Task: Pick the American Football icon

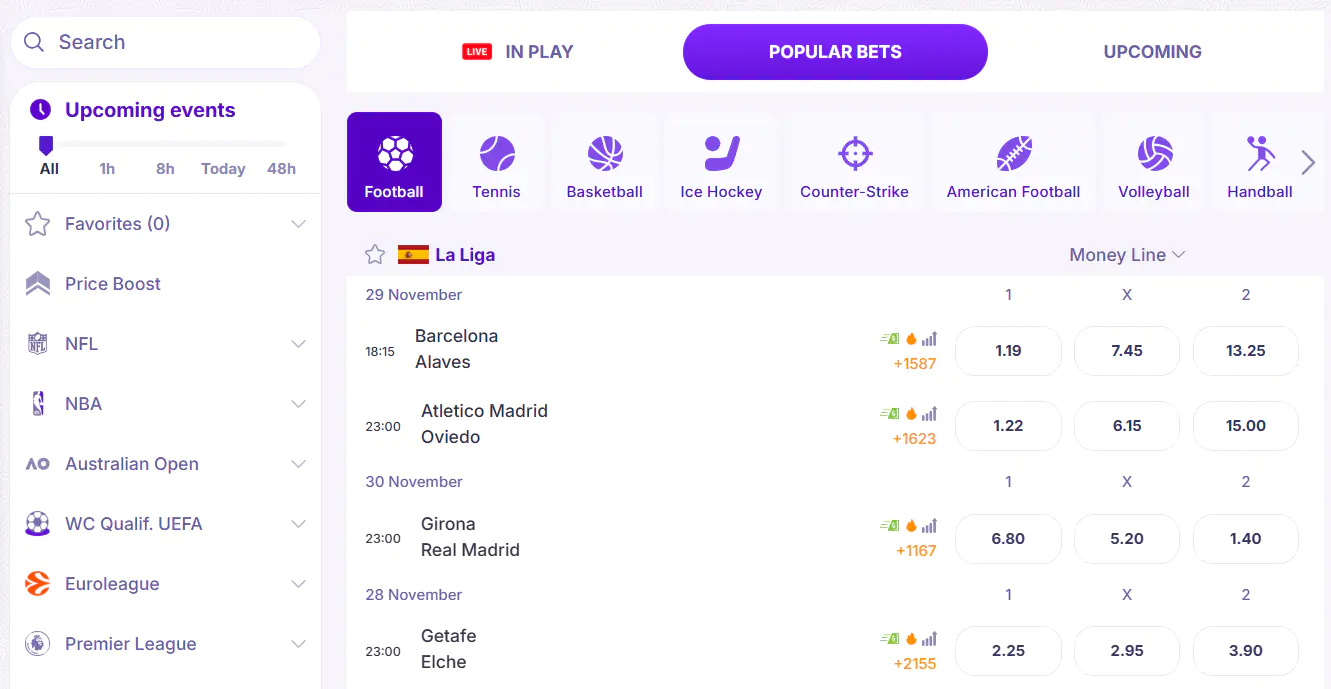Action: [x=1014, y=155]
